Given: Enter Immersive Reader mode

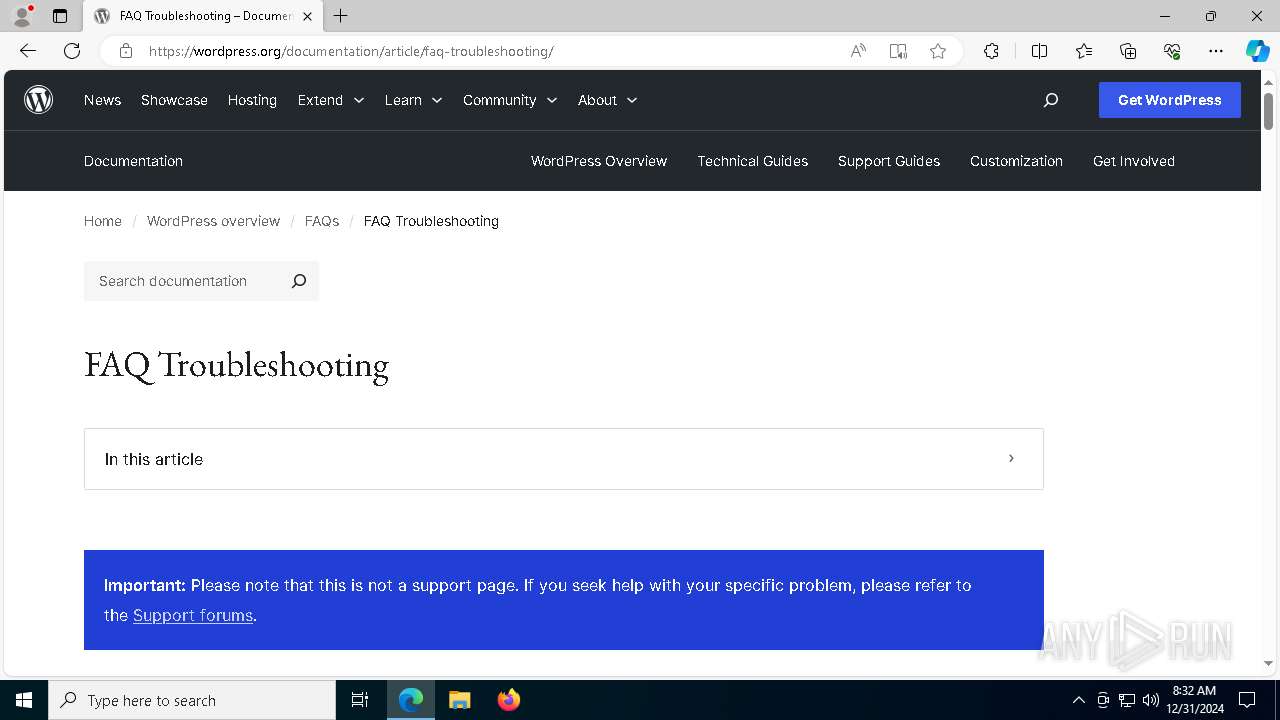Looking at the screenshot, I should pyautogui.click(x=898, y=51).
